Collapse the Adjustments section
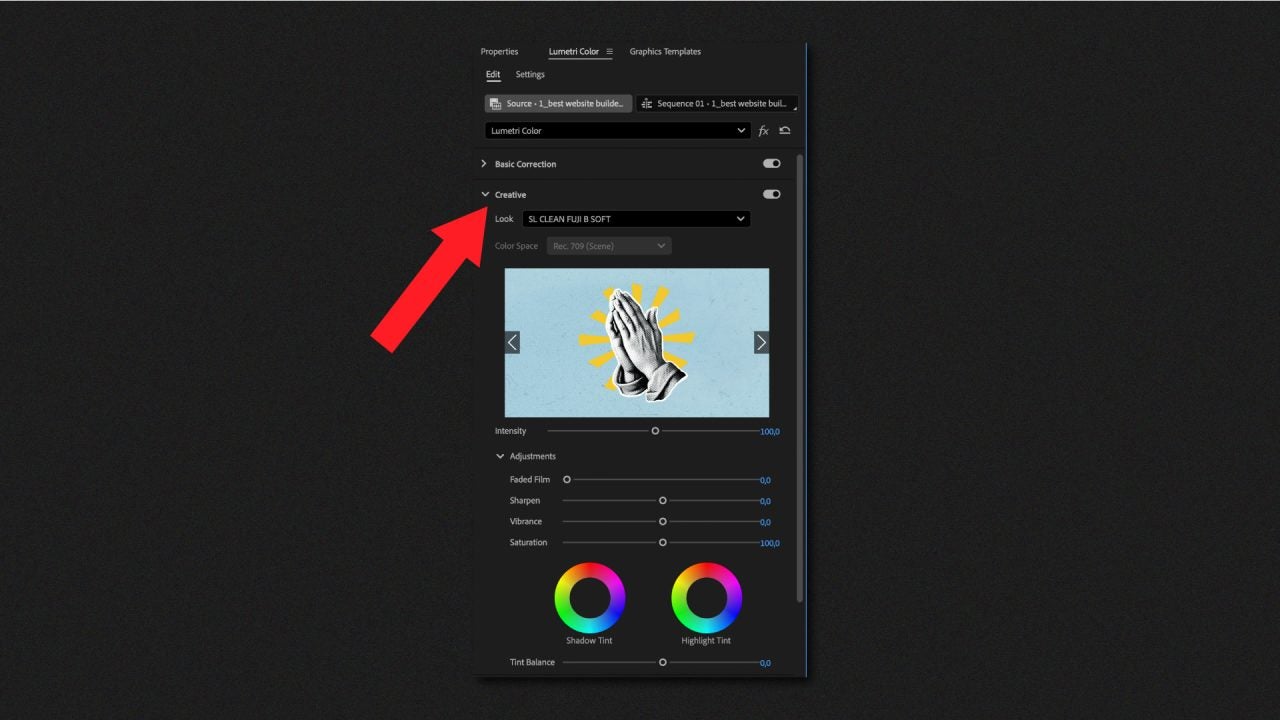Screen dimensions: 1280x720 click(500, 455)
